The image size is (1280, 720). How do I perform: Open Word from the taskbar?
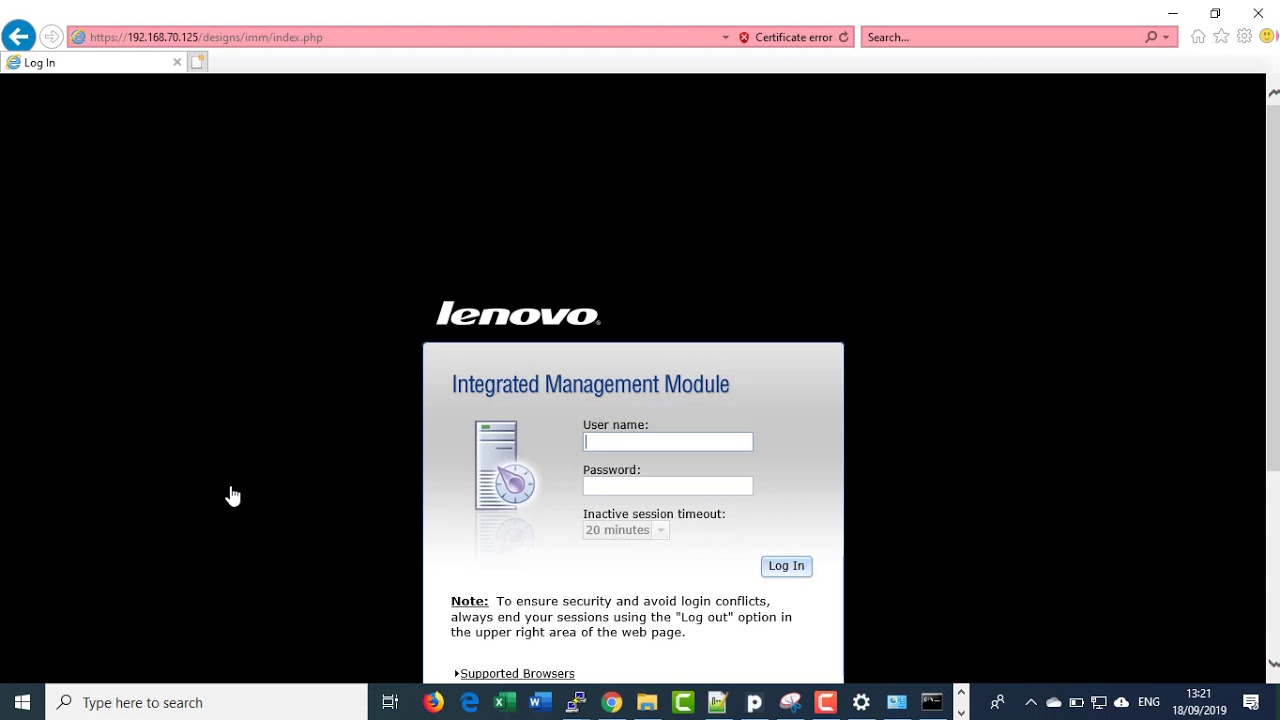540,702
